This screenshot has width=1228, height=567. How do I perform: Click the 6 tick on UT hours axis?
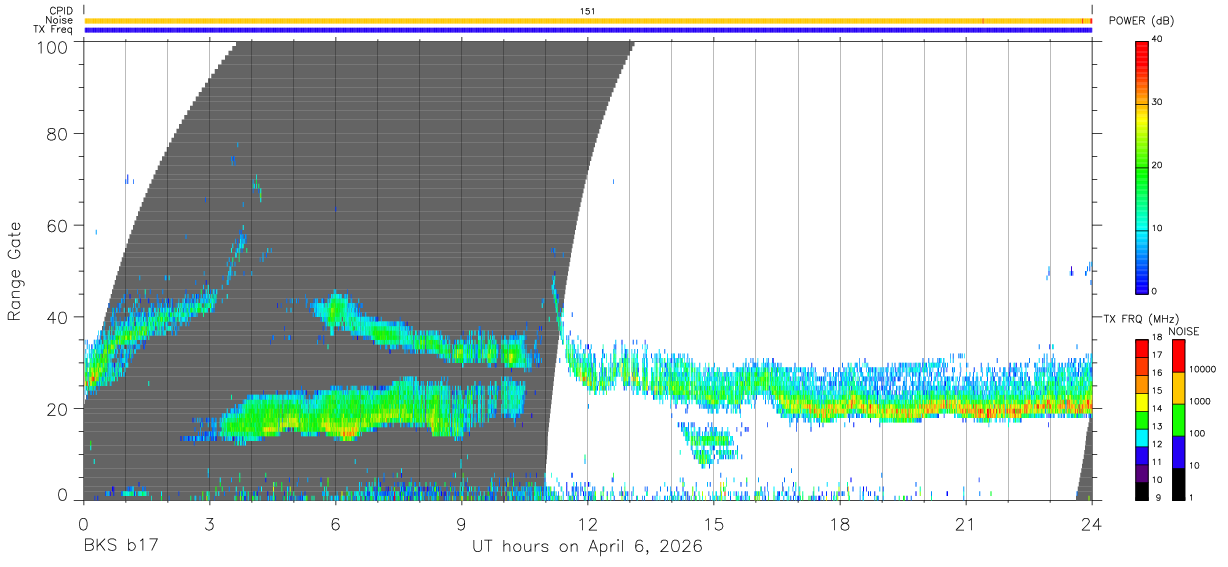coord(335,524)
